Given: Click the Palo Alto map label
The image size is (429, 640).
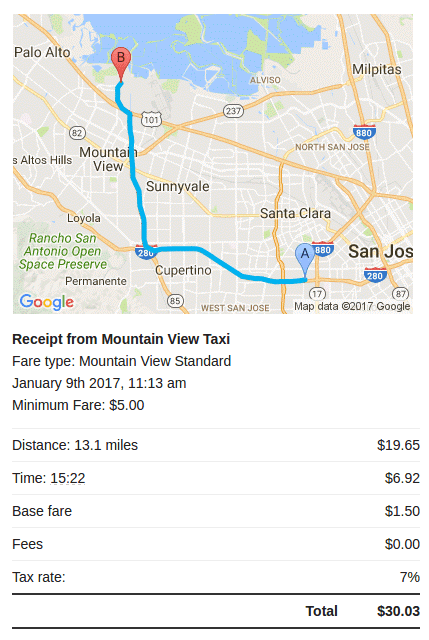Looking at the screenshot, I should (x=42, y=52).
